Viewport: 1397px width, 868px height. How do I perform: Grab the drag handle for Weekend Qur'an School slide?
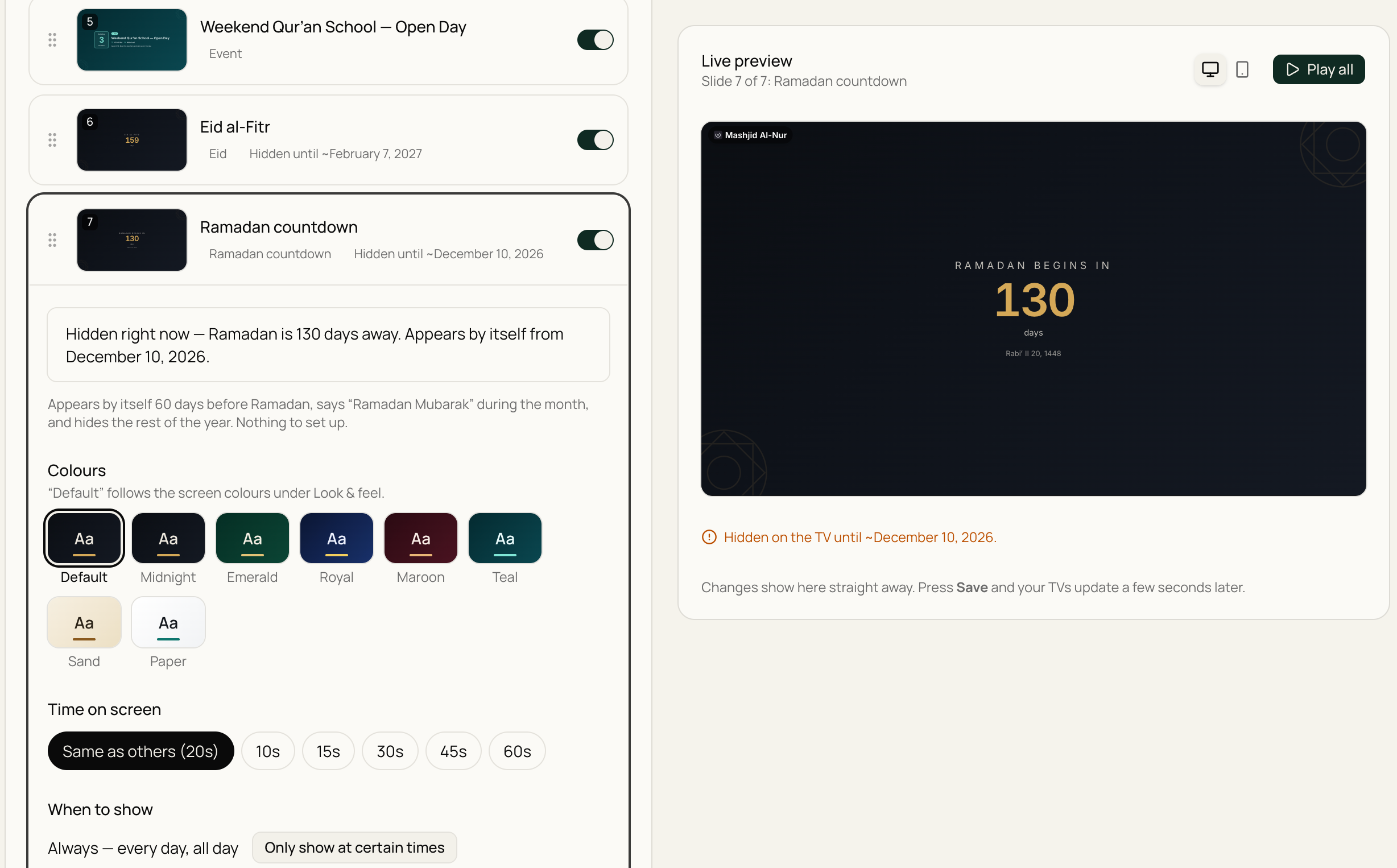point(52,40)
